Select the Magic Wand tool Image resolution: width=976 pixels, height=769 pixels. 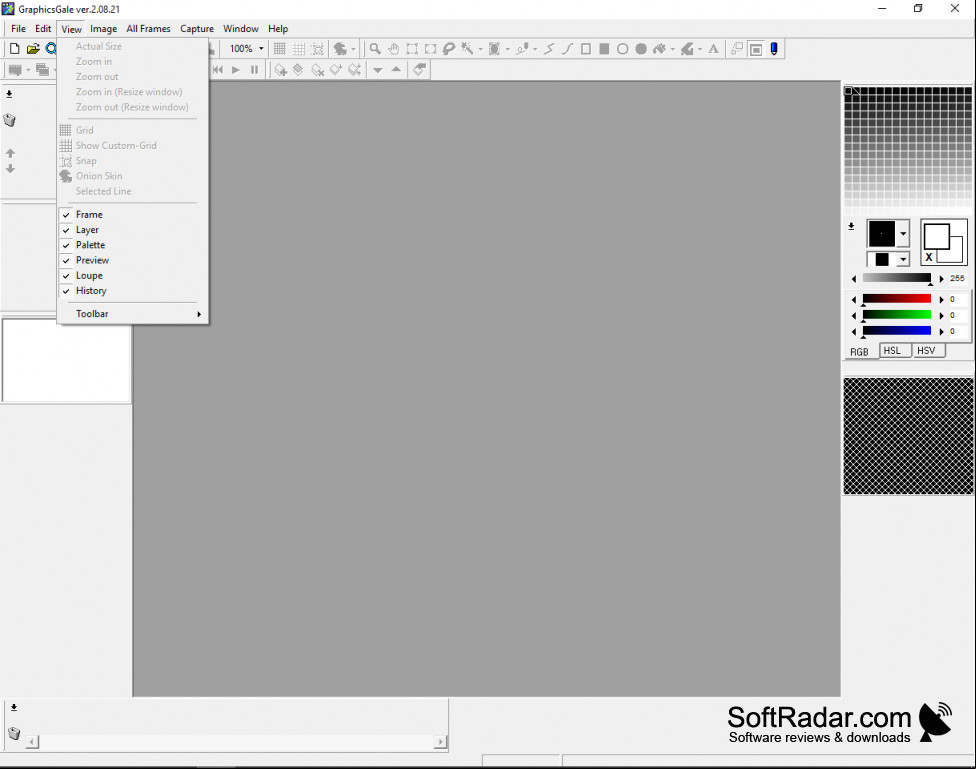click(467, 49)
